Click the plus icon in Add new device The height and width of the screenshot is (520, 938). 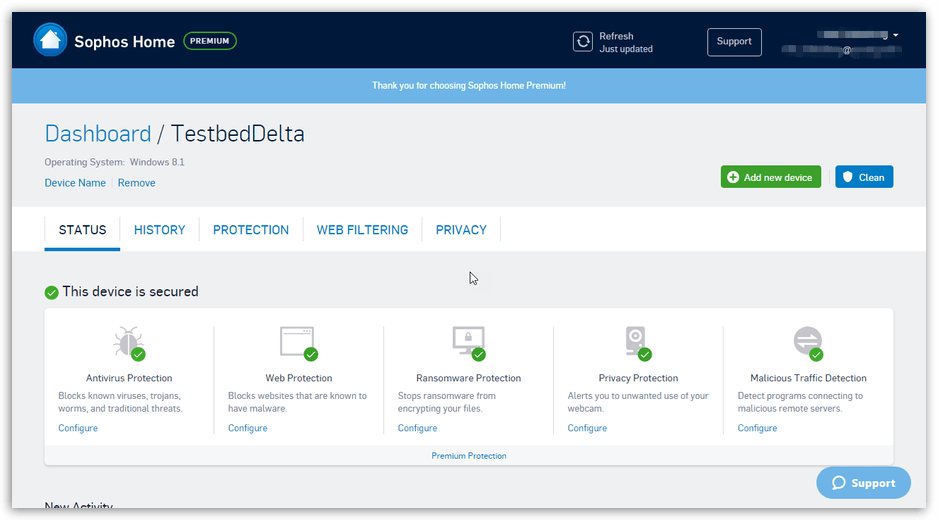(733, 177)
